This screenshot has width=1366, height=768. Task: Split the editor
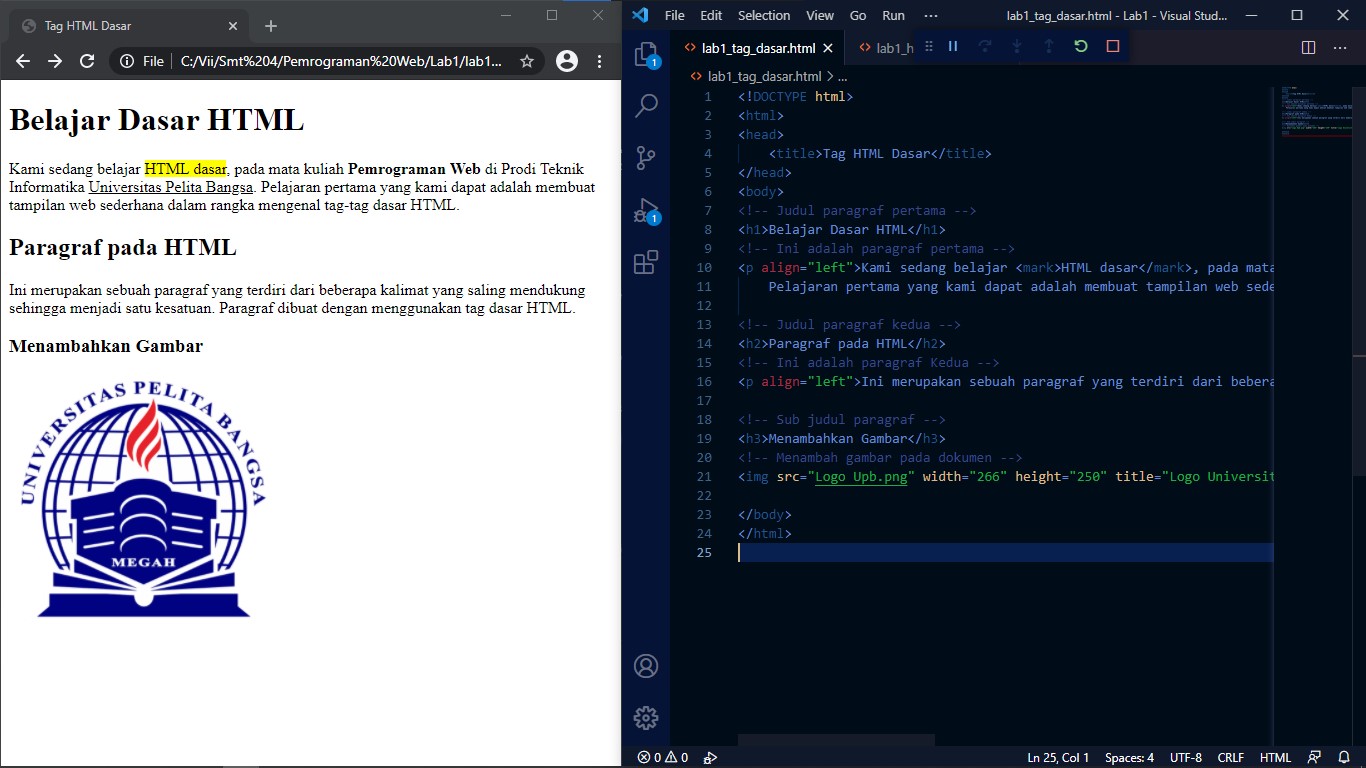point(1308,46)
